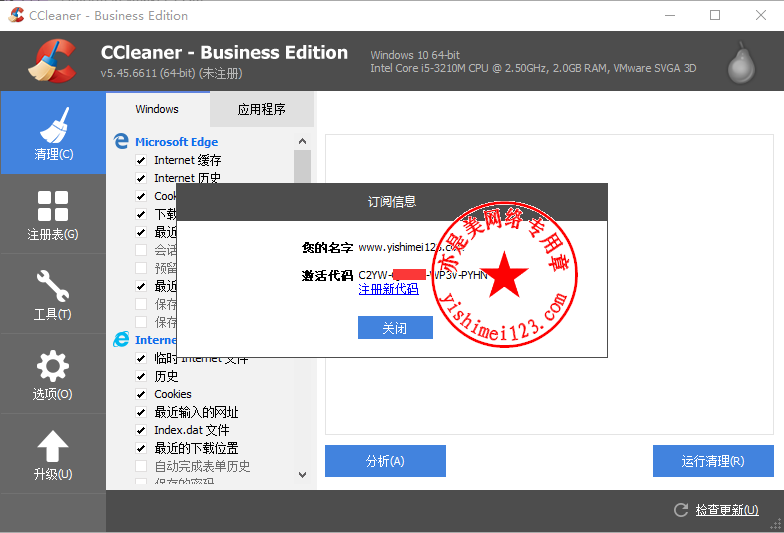Screen dimensions: 784x533
Task: Switch to the 应用程序 tab
Action: coord(262,109)
